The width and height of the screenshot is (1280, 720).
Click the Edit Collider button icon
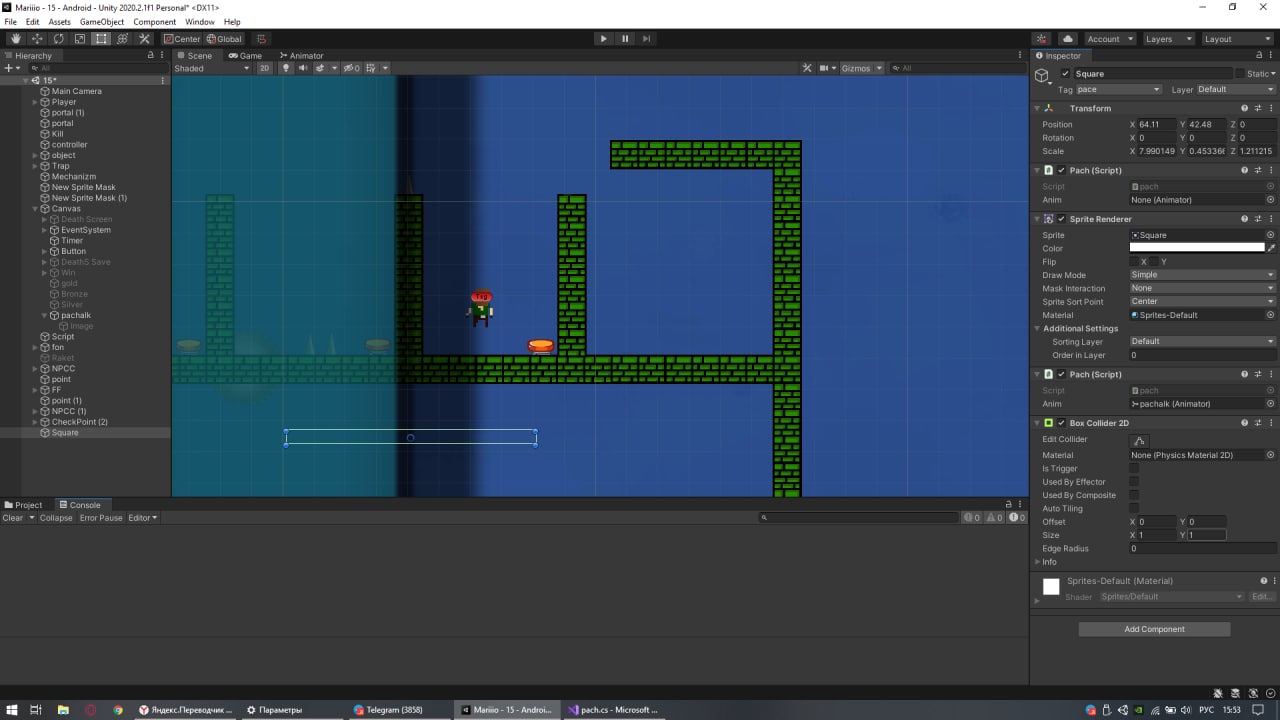pyautogui.click(x=1139, y=440)
